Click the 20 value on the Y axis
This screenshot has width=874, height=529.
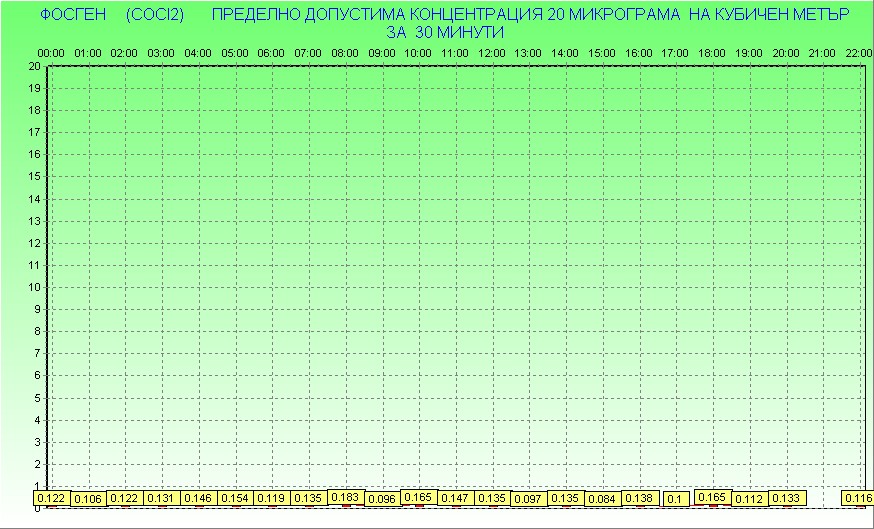[34, 66]
